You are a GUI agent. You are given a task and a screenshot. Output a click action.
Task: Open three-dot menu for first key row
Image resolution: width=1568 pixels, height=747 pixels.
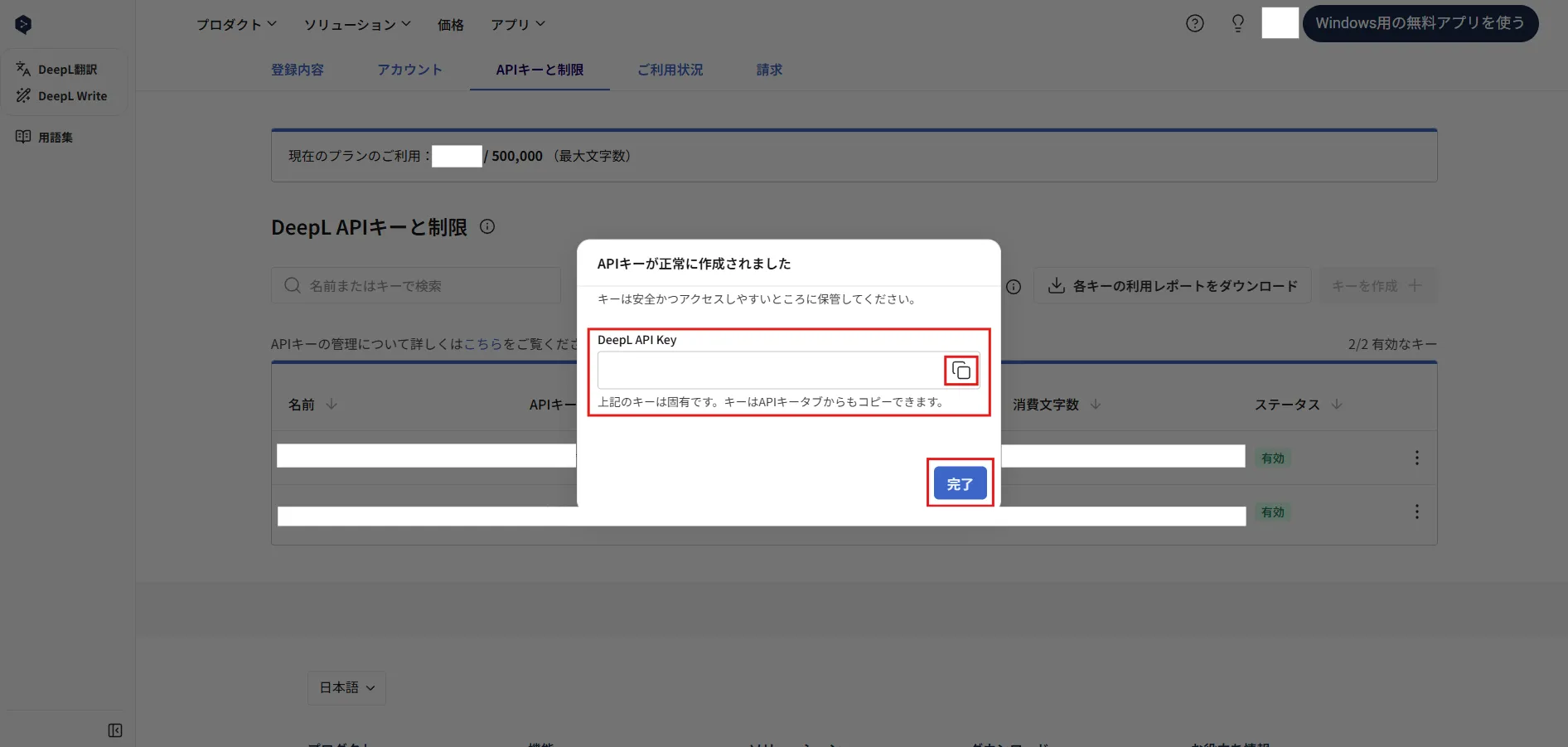(x=1416, y=458)
